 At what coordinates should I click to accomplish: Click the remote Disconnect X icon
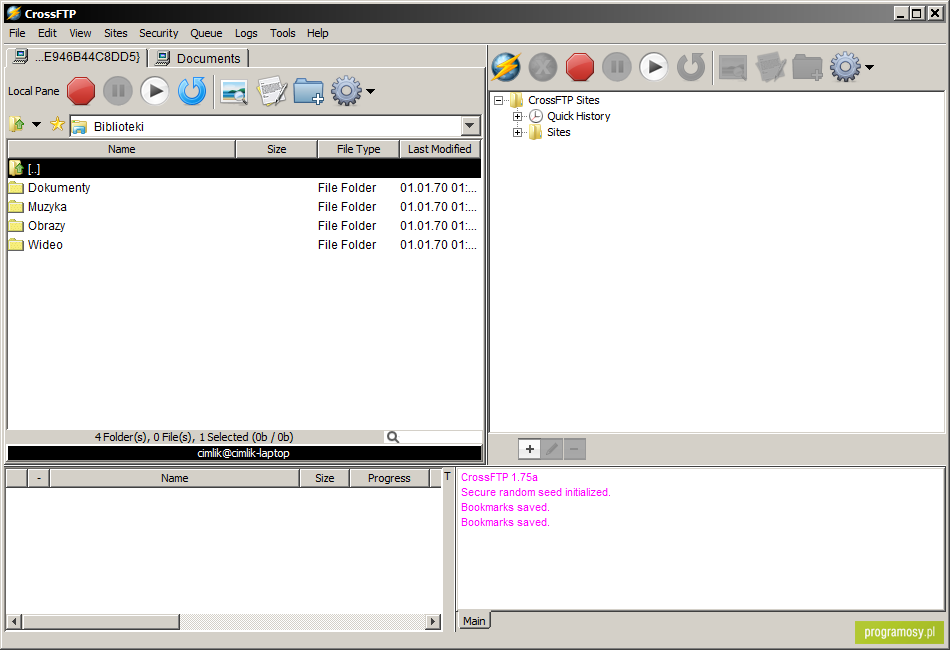coord(543,67)
